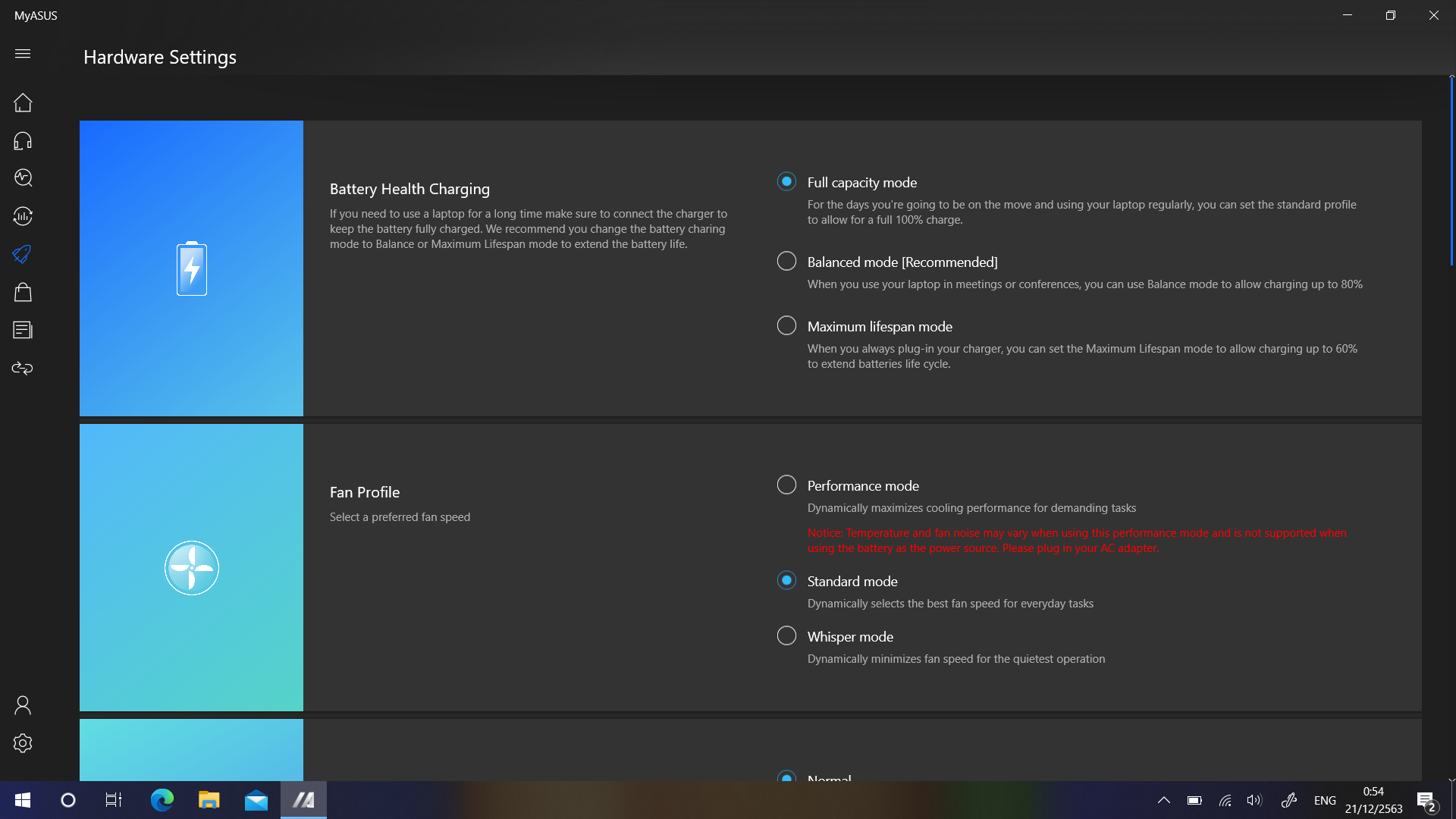Launch Microsoft Edge from taskbar
This screenshot has width=1456, height=819.
(x=162, y=800)
